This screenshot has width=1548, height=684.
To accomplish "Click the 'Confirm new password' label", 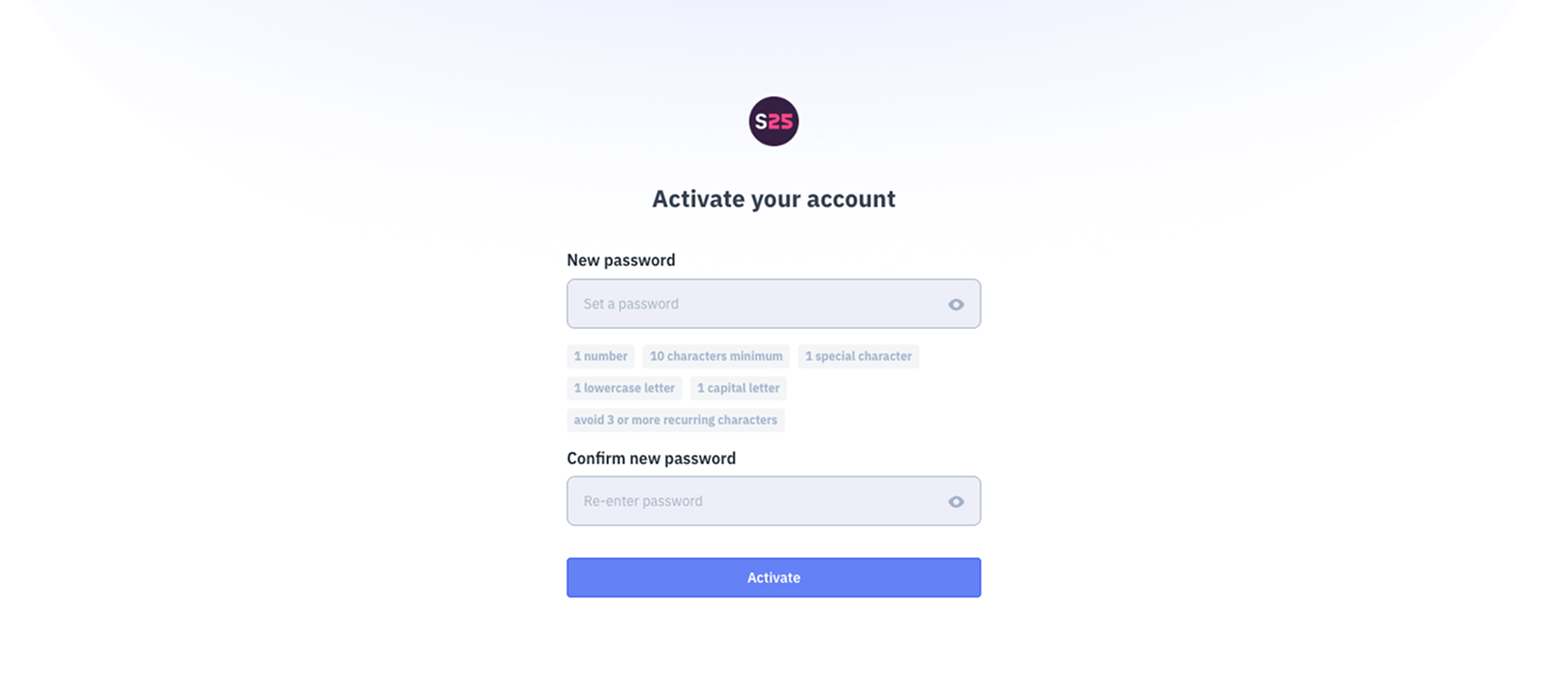I will (651, 458).
